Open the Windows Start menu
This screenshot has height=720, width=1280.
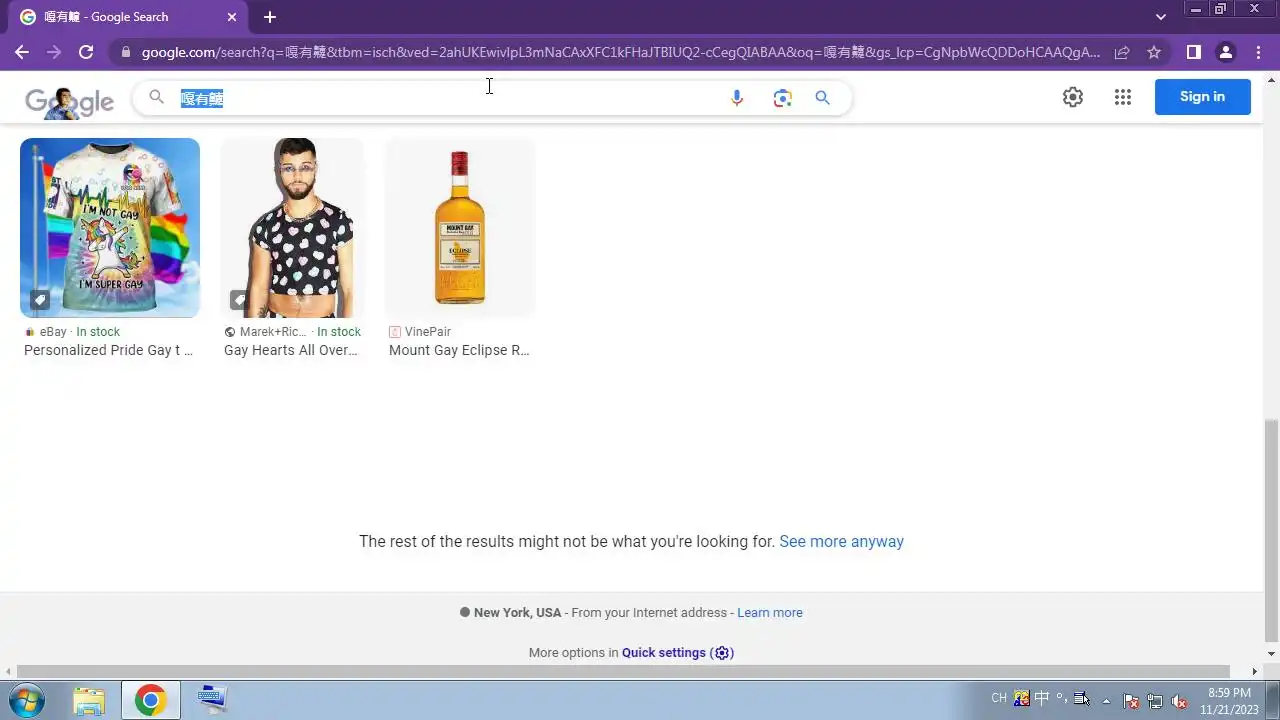tap(25, 700)
